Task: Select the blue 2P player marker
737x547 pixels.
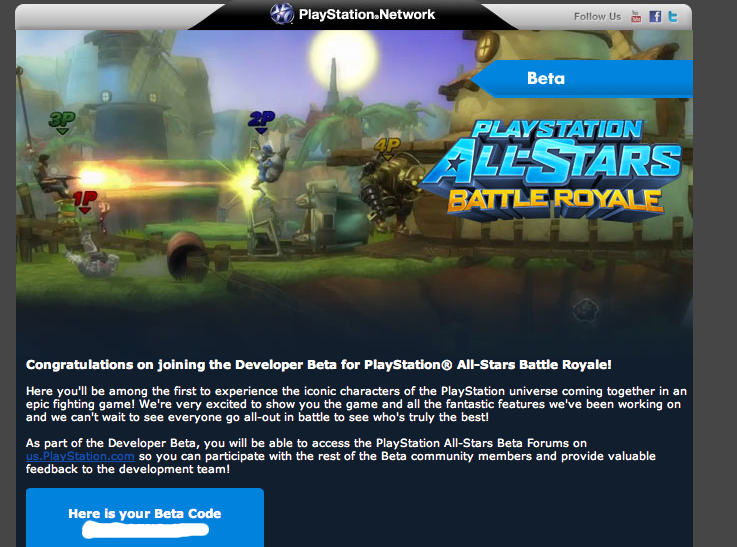Action: click(261, 121)
